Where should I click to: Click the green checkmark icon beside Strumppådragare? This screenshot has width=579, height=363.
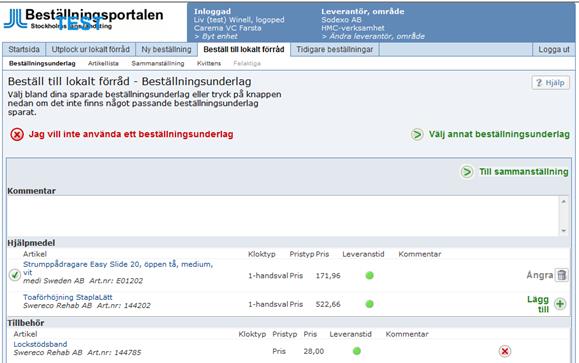[15, 275]
